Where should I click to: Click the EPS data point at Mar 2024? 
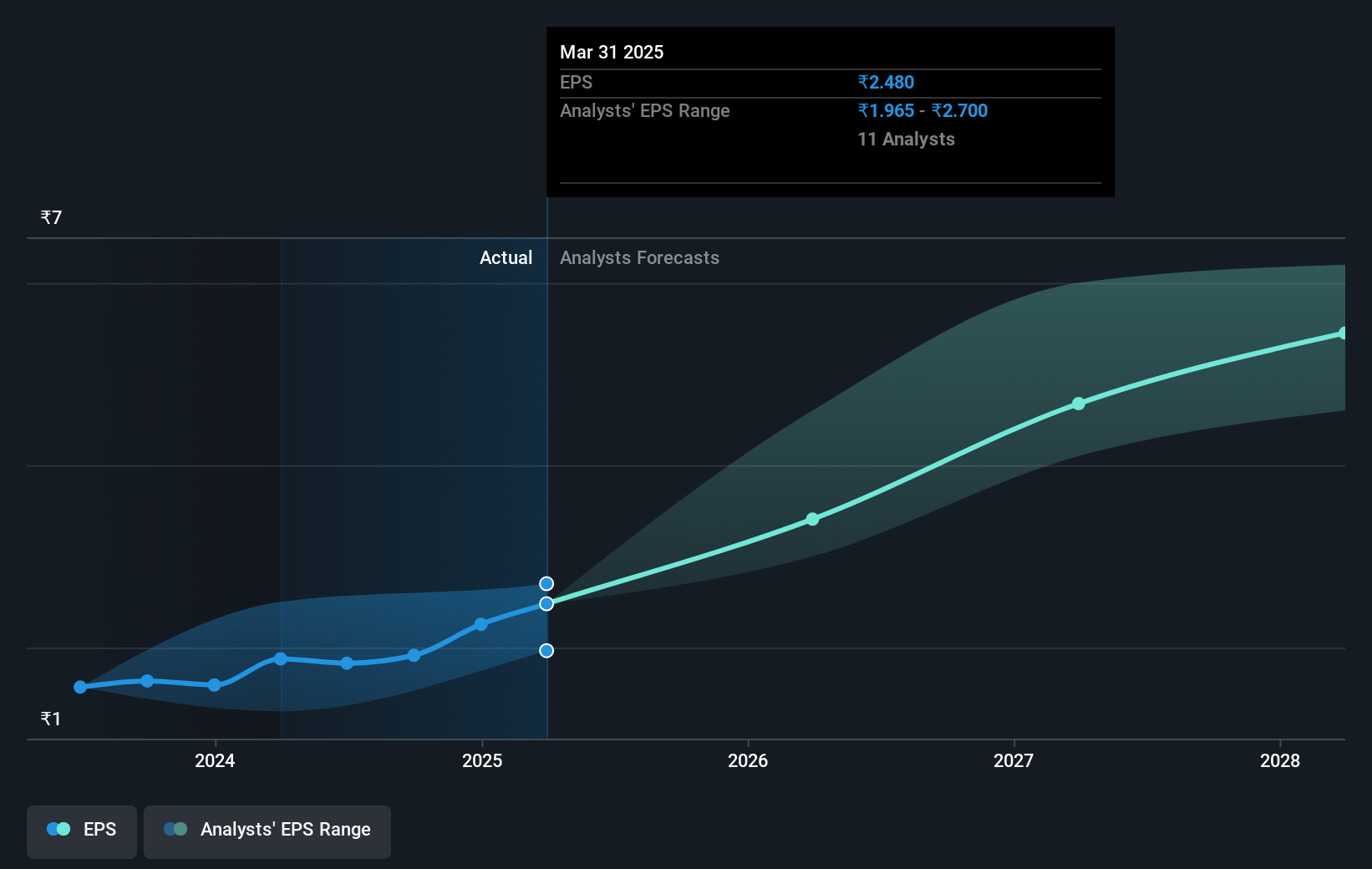pyautogui.click(x=281, y=659)
